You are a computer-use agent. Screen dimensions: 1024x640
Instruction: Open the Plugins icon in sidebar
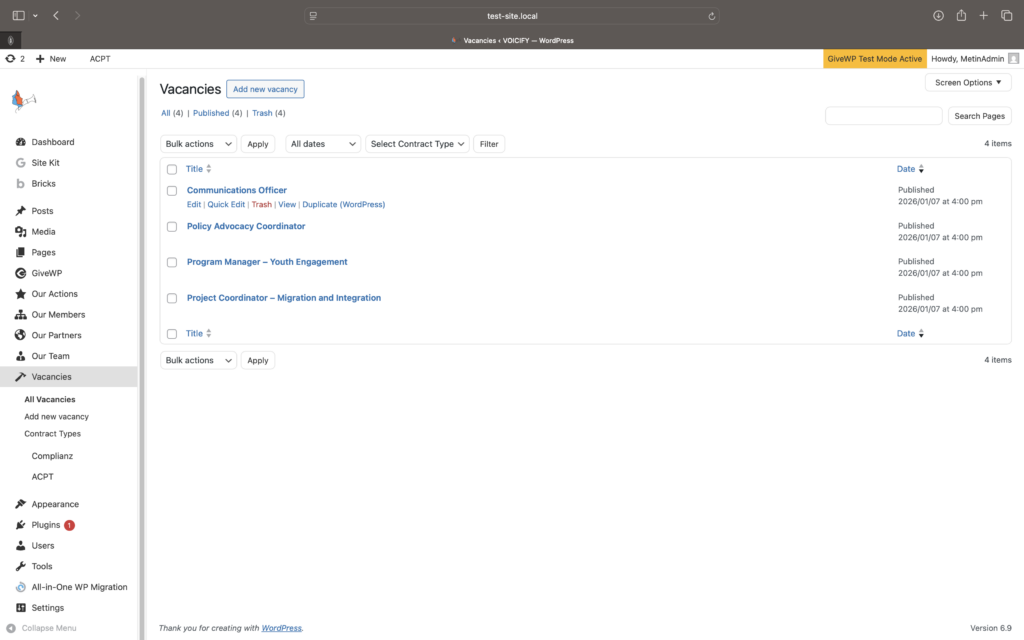pos(21,525)
